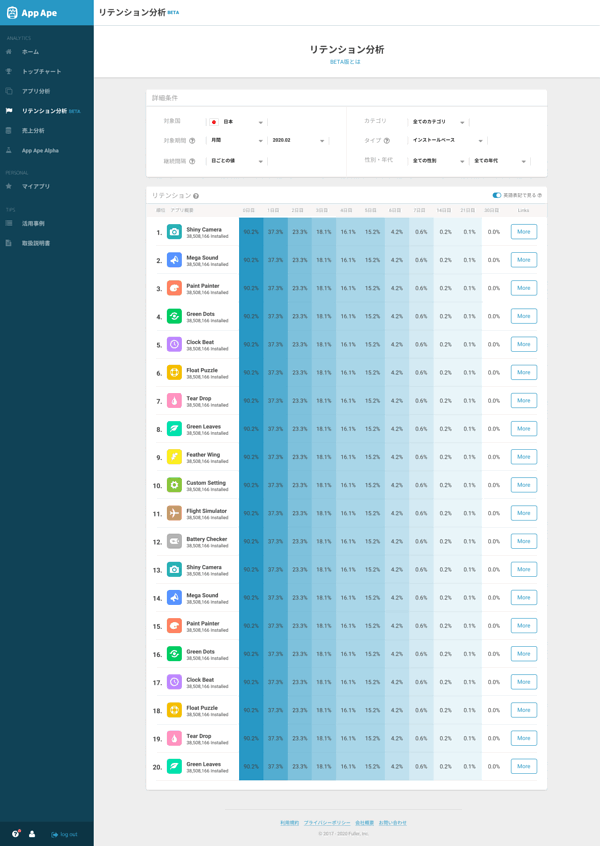Click the flask icon for App Ape Alpha
Screen dimensions: 600x846
[x=9, y=151]
